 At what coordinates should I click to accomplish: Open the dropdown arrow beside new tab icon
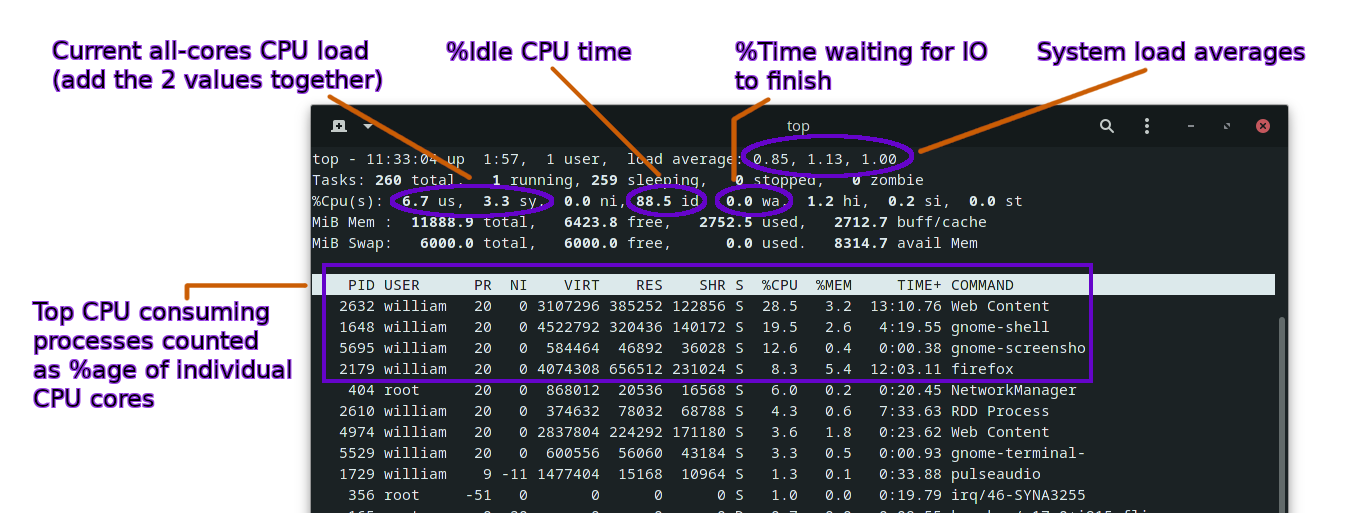point(368,126)
